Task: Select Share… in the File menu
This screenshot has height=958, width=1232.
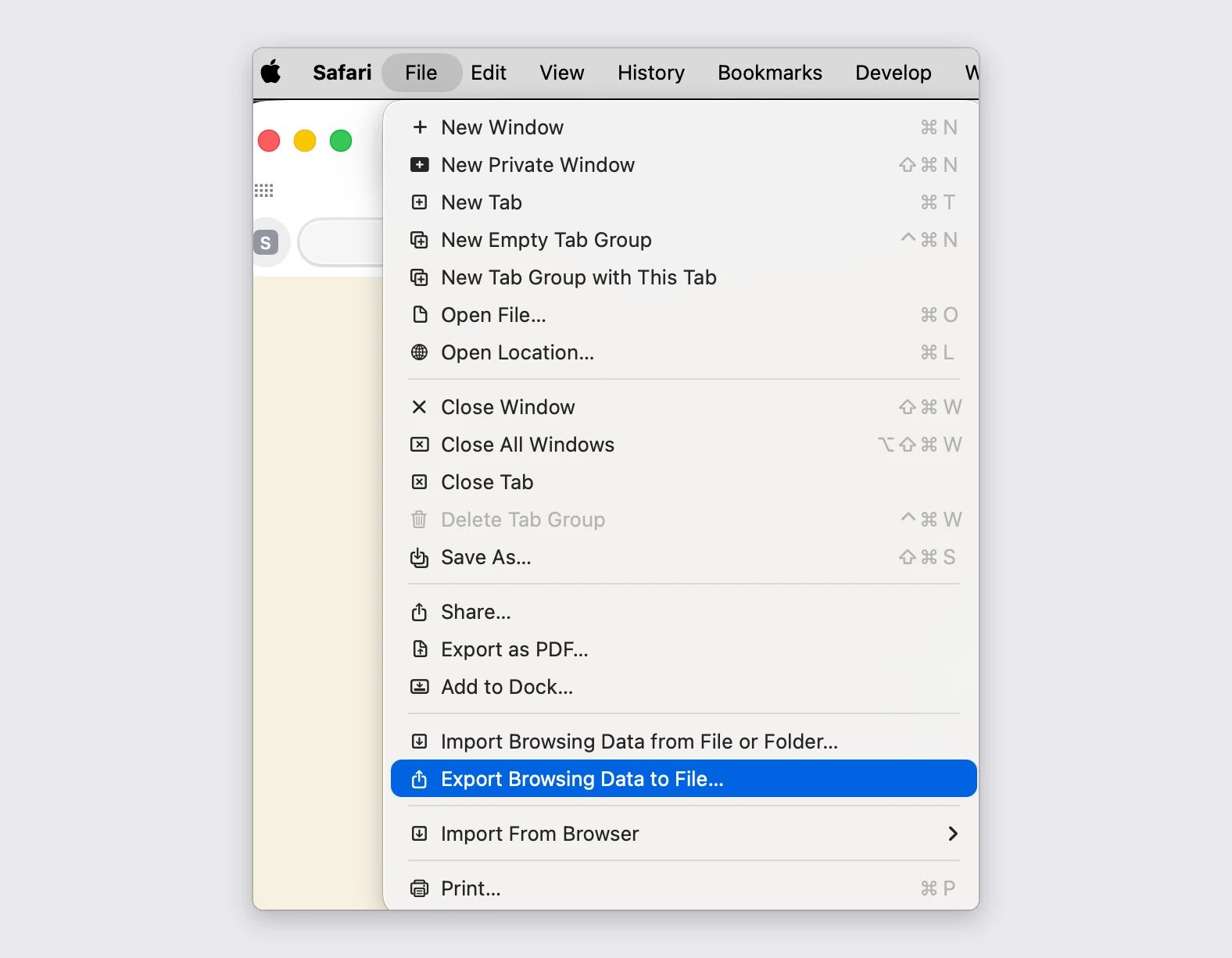Action: coord(684,612)
